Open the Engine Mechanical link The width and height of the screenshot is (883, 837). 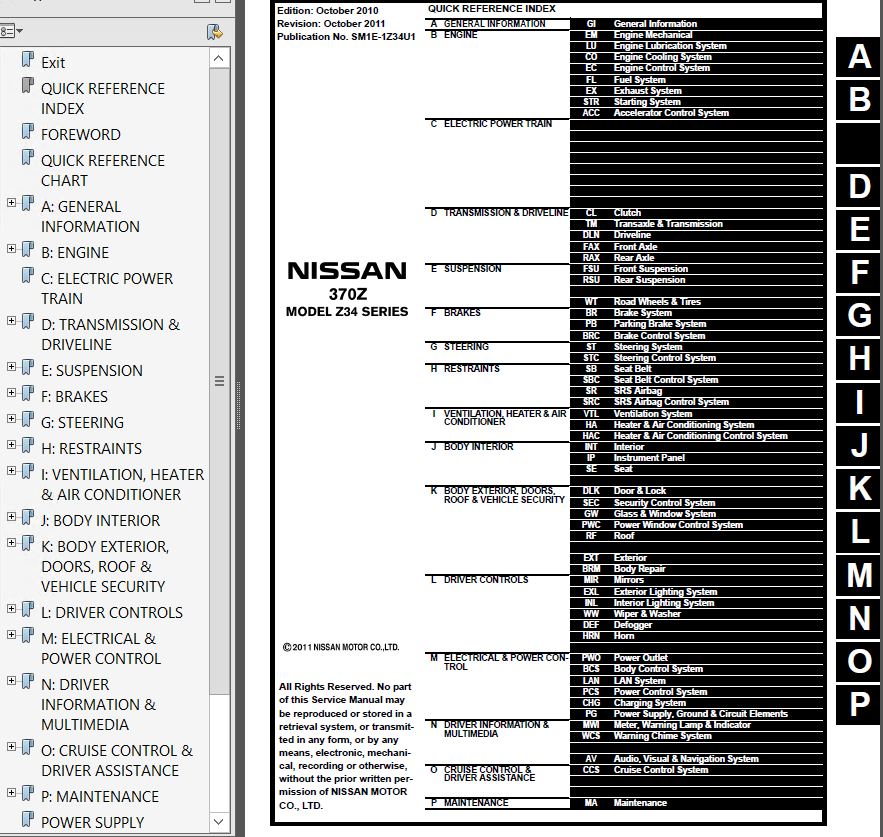[653, 35]
